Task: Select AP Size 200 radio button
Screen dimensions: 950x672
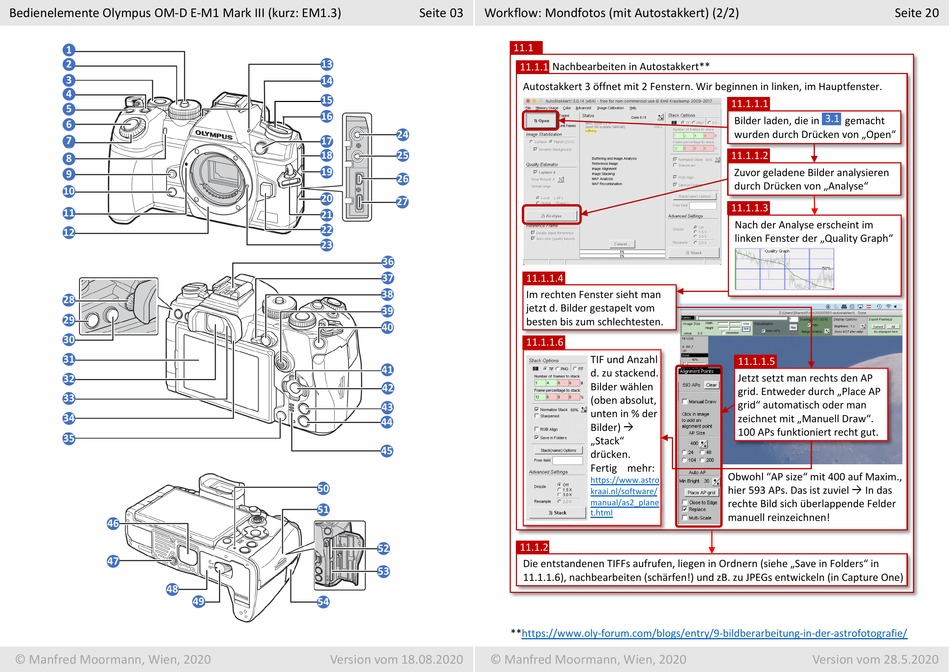Action: 703,460
